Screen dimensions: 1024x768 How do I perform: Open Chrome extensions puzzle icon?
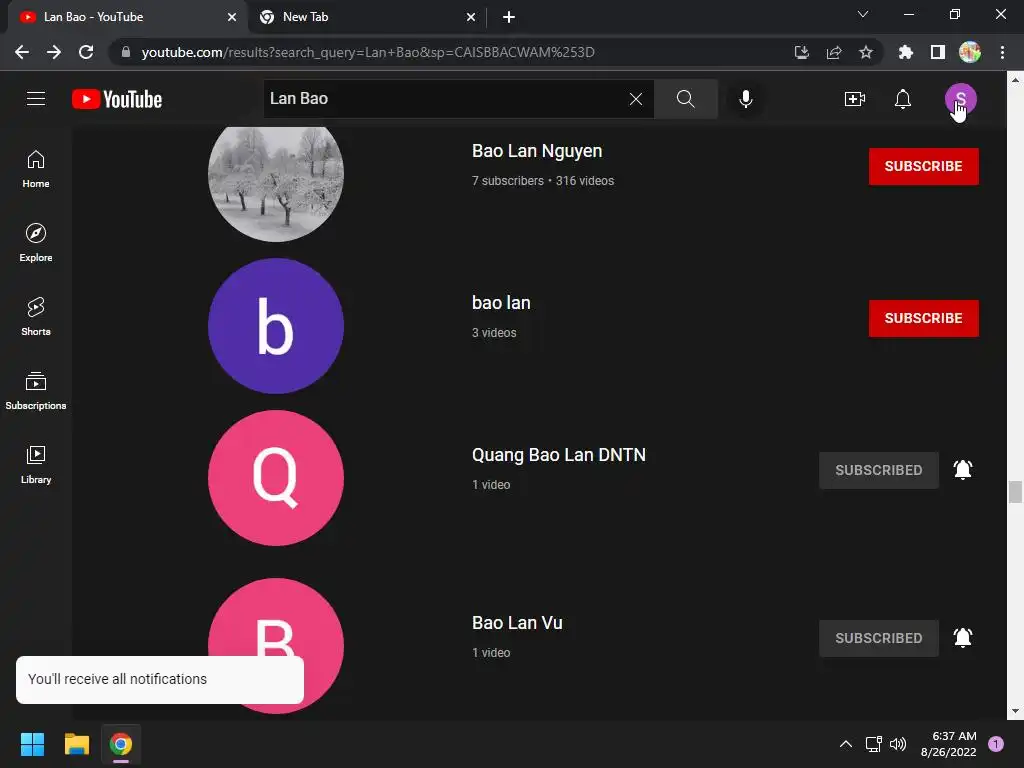[x=905, y=52]
